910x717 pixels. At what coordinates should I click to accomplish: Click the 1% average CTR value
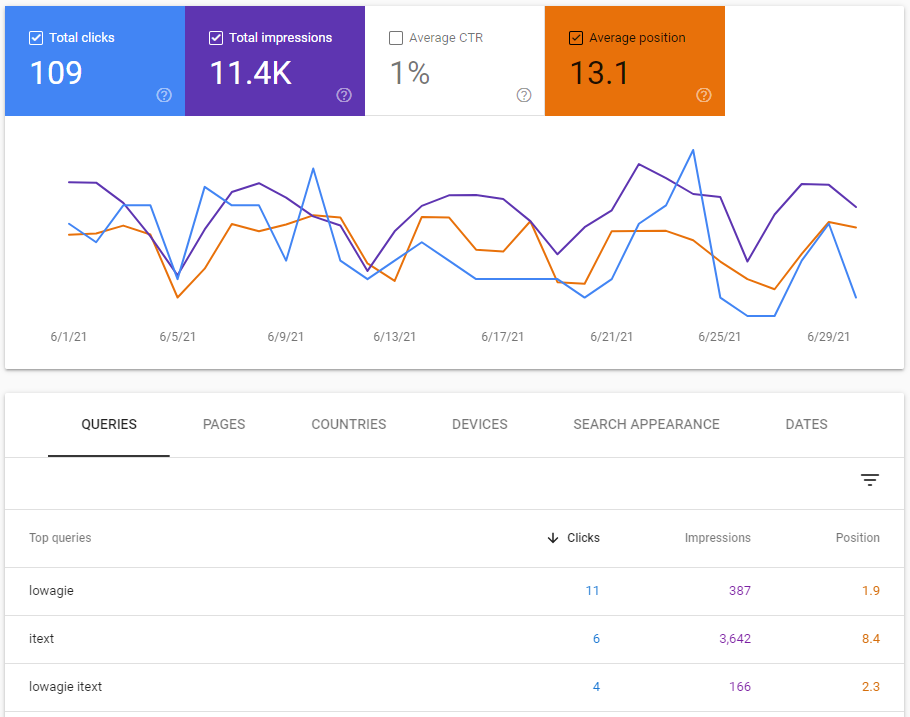click(x=410, y=73)
